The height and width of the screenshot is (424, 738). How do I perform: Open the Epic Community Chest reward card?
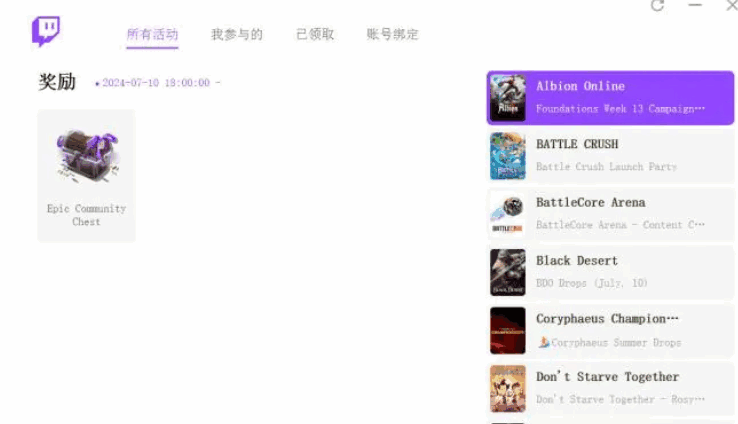(86, 176)
